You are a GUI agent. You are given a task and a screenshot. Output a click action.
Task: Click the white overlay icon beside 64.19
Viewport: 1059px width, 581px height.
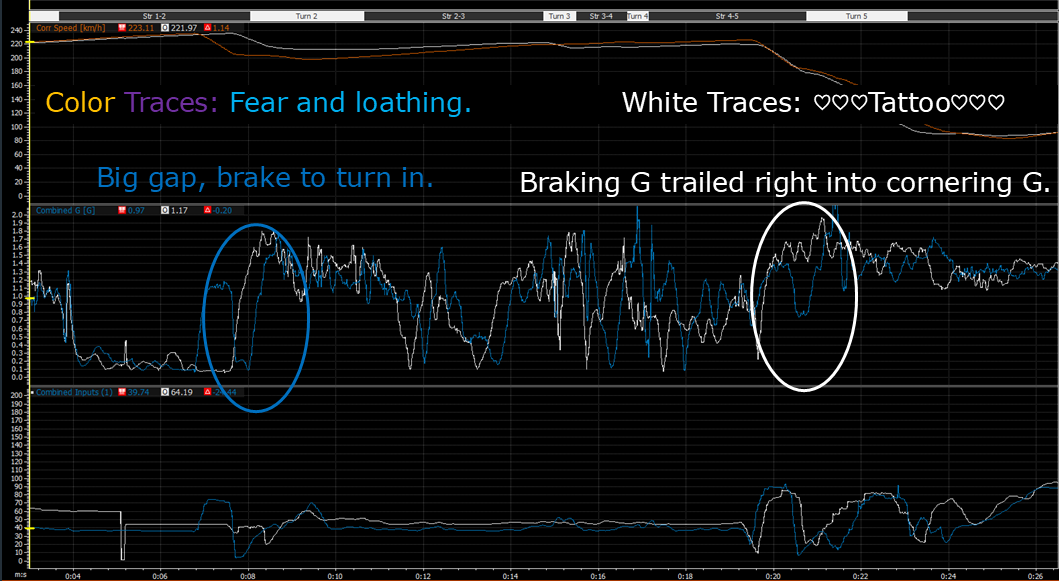165,392
